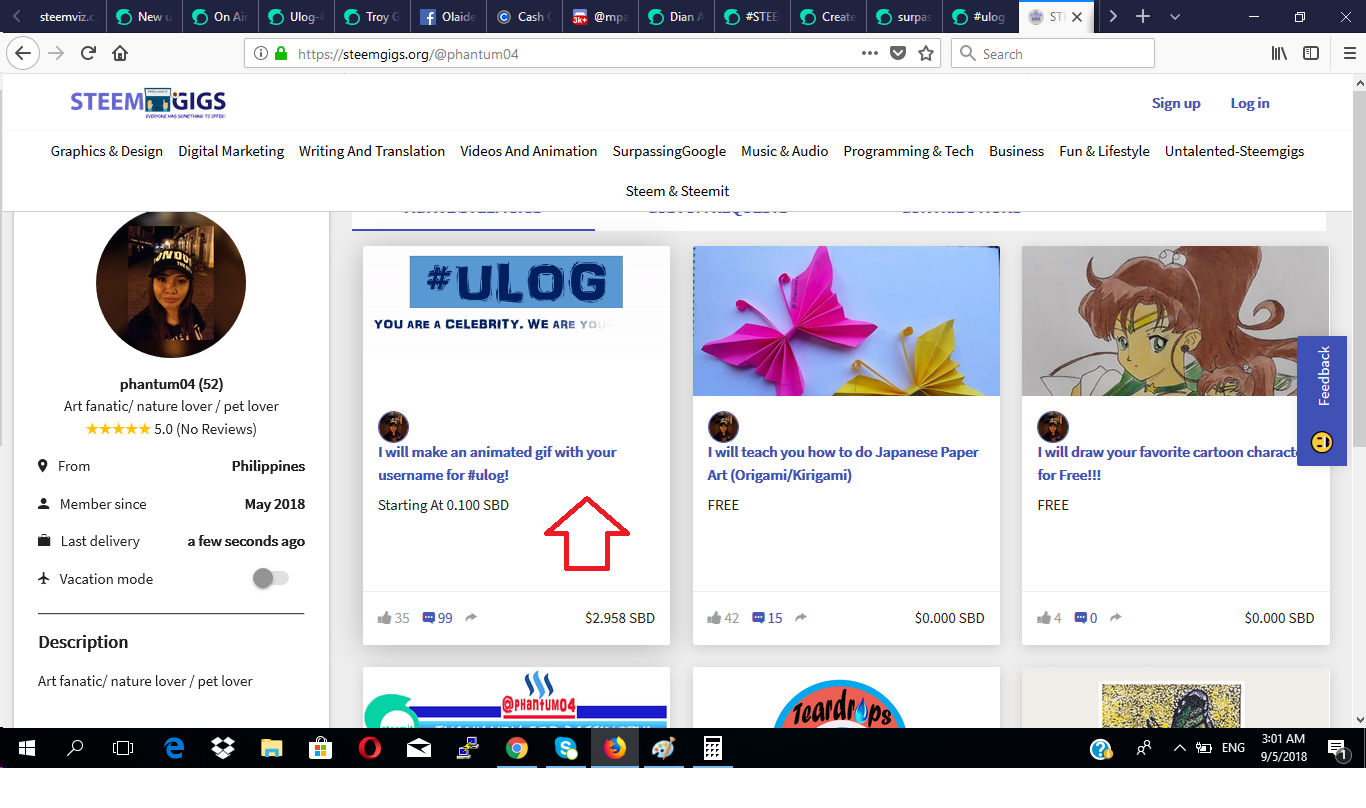Open the animated gif for #ulog gig title
1366x808 pixels.
(497, 464)
